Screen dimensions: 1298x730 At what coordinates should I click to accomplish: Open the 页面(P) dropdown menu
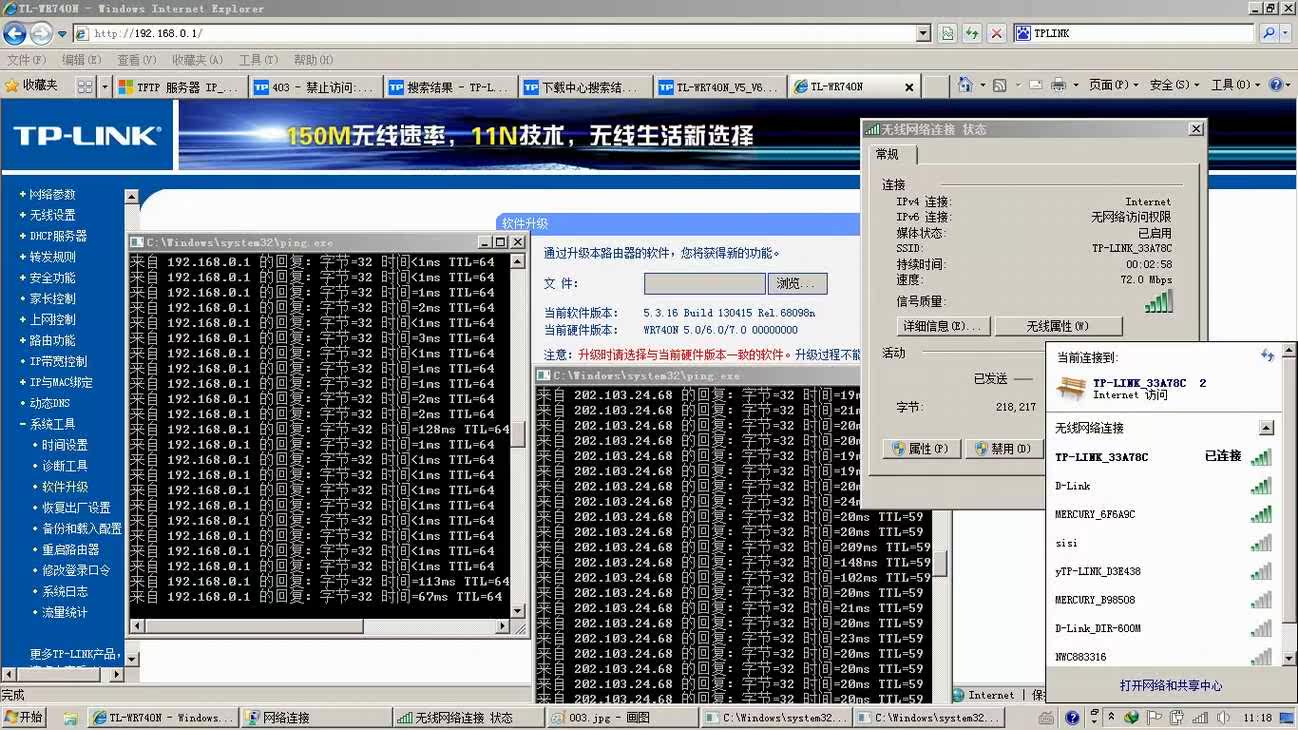point(1113,86)
